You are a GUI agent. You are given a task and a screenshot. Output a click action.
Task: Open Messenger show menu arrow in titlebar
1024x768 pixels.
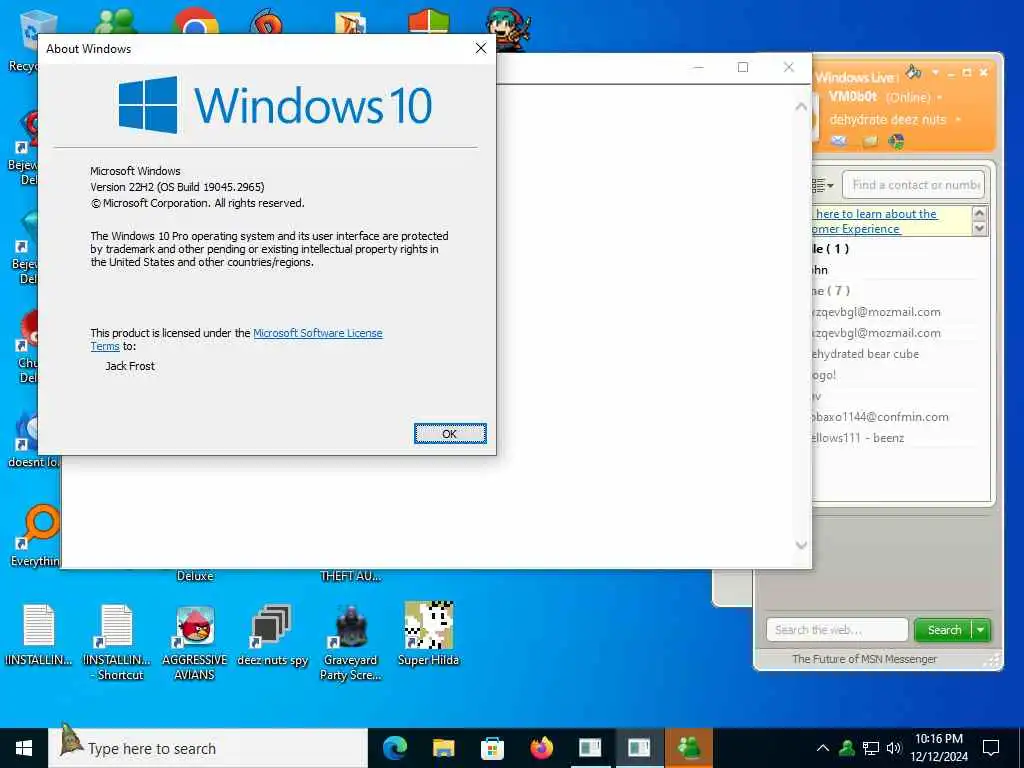pos(935,72)
